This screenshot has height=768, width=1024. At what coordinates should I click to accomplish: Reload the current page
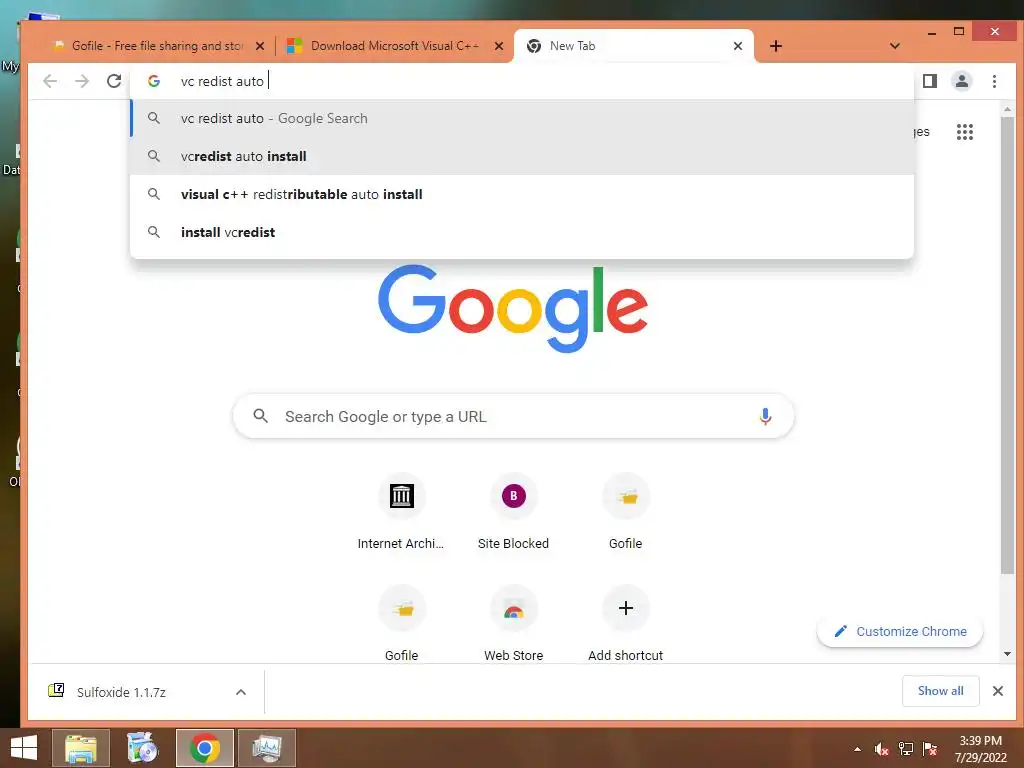pyautogui.click(x=114, y=81)
